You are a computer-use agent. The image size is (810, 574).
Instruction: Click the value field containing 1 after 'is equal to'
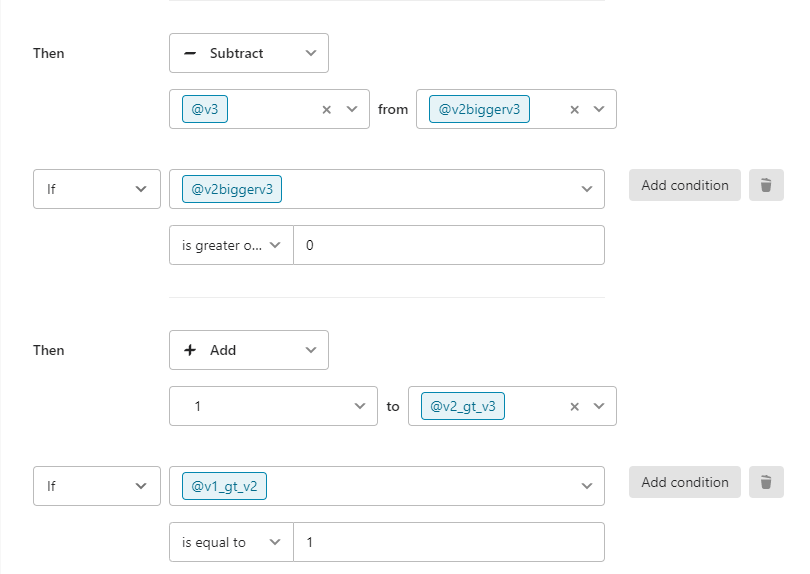coord(449,542)
